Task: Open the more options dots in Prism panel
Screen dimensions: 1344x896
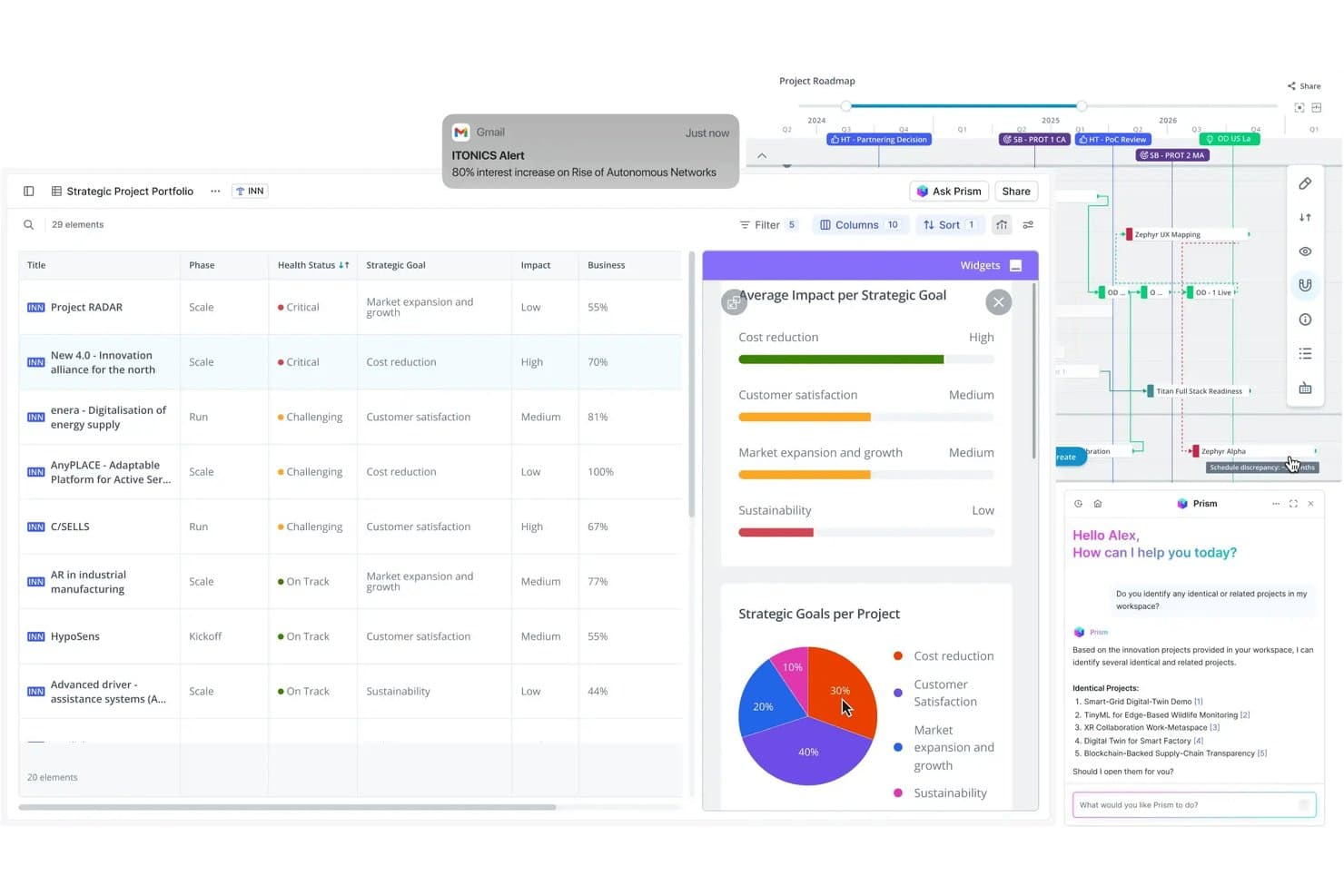Action: (x=1276, y=504)
